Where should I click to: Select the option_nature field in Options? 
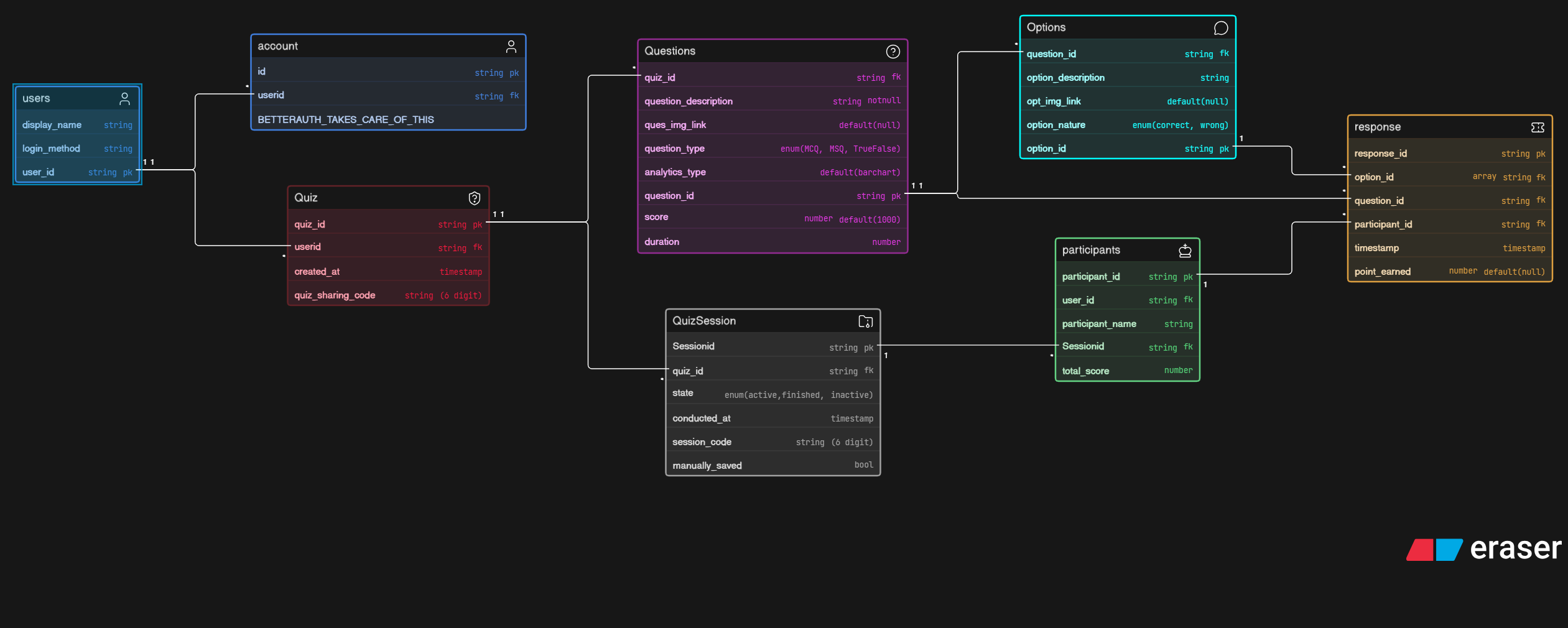pyautogui.click(x=1128, y=125)
